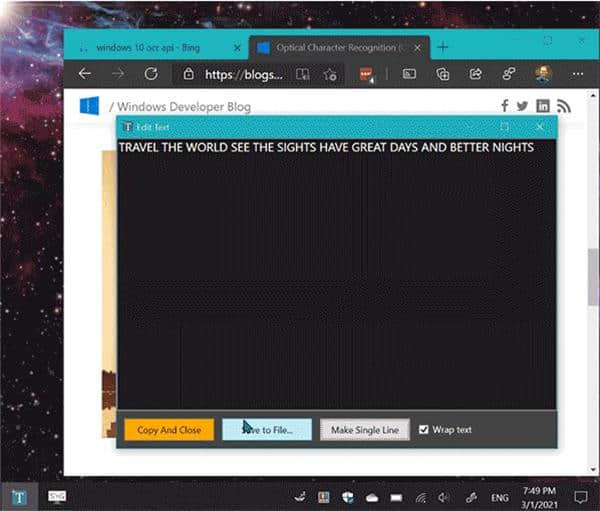Switch to the 'windows 10 ocr api - Bing' tab

pos(150,47)
